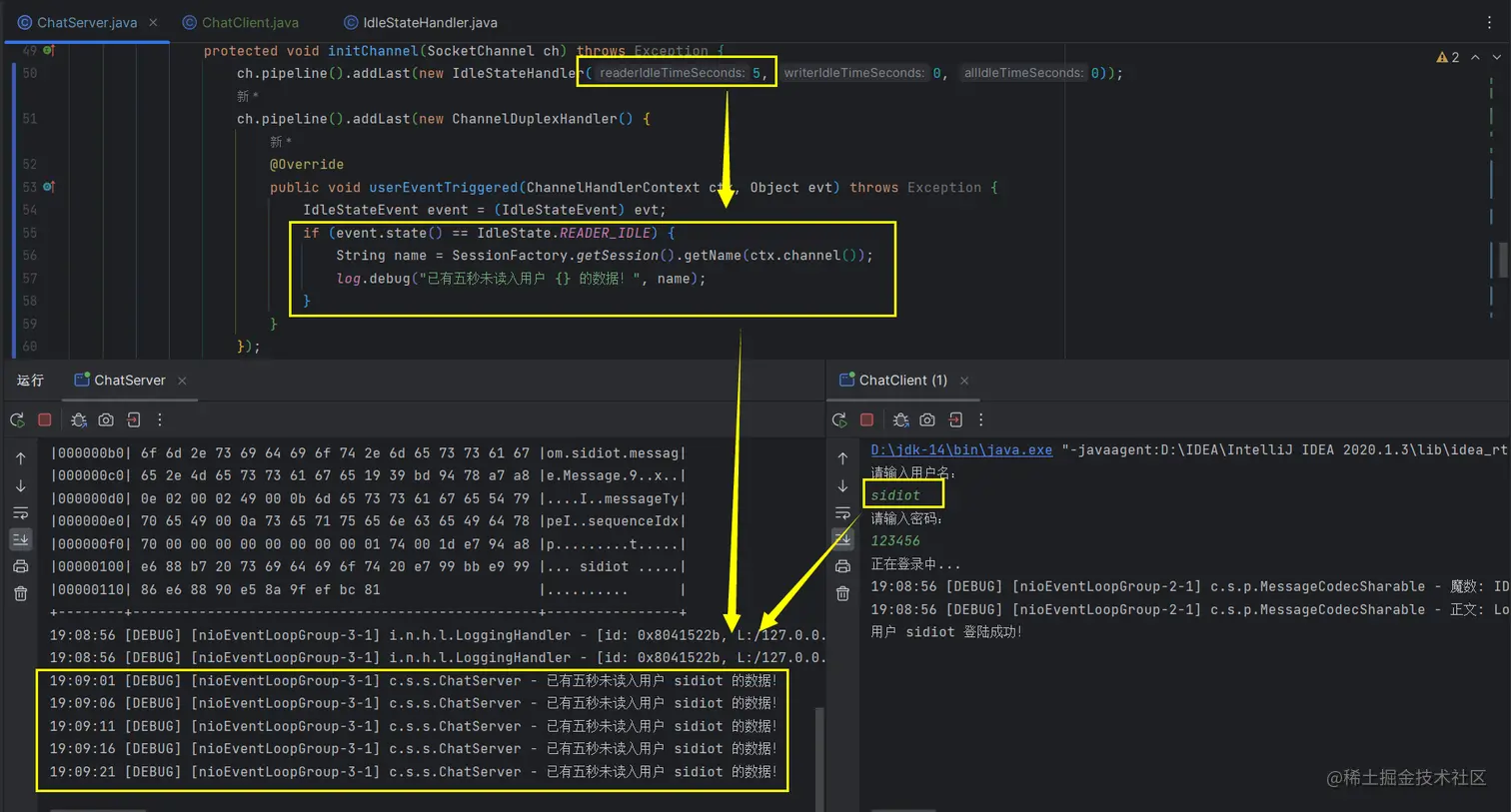Rerun ChatServer from its run toolbar

18,420
